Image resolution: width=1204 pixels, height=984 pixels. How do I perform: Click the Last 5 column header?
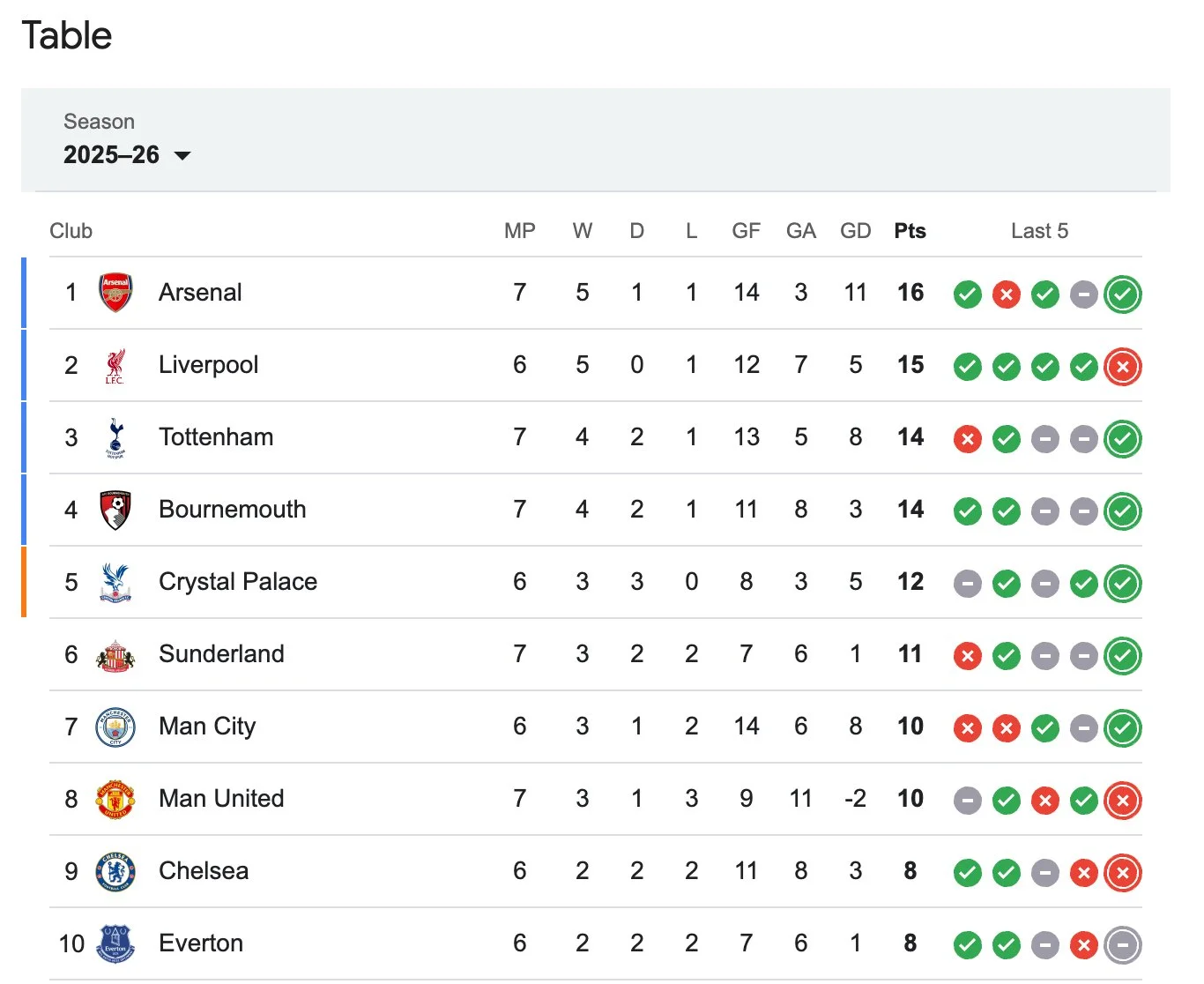(x=1039, y=231)
